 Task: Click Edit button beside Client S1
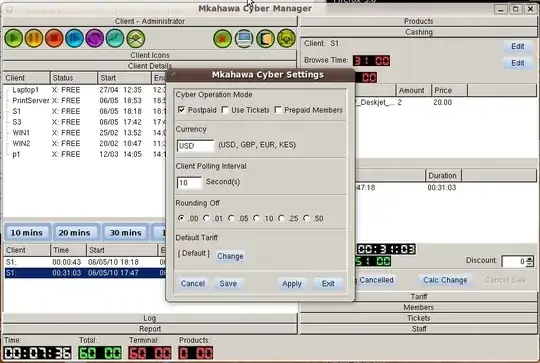518,46
